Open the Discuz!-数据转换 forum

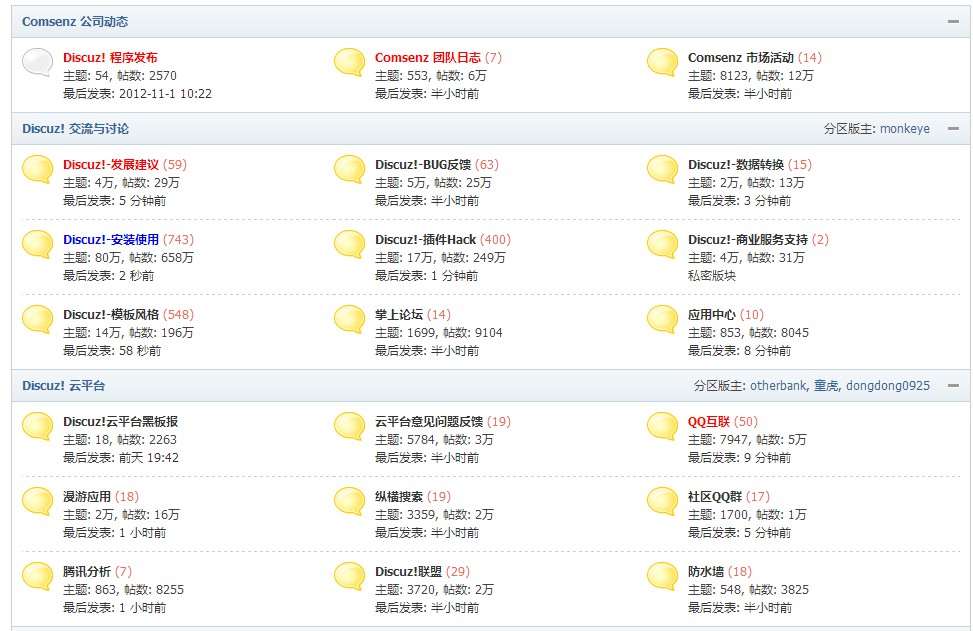(736, 164)
